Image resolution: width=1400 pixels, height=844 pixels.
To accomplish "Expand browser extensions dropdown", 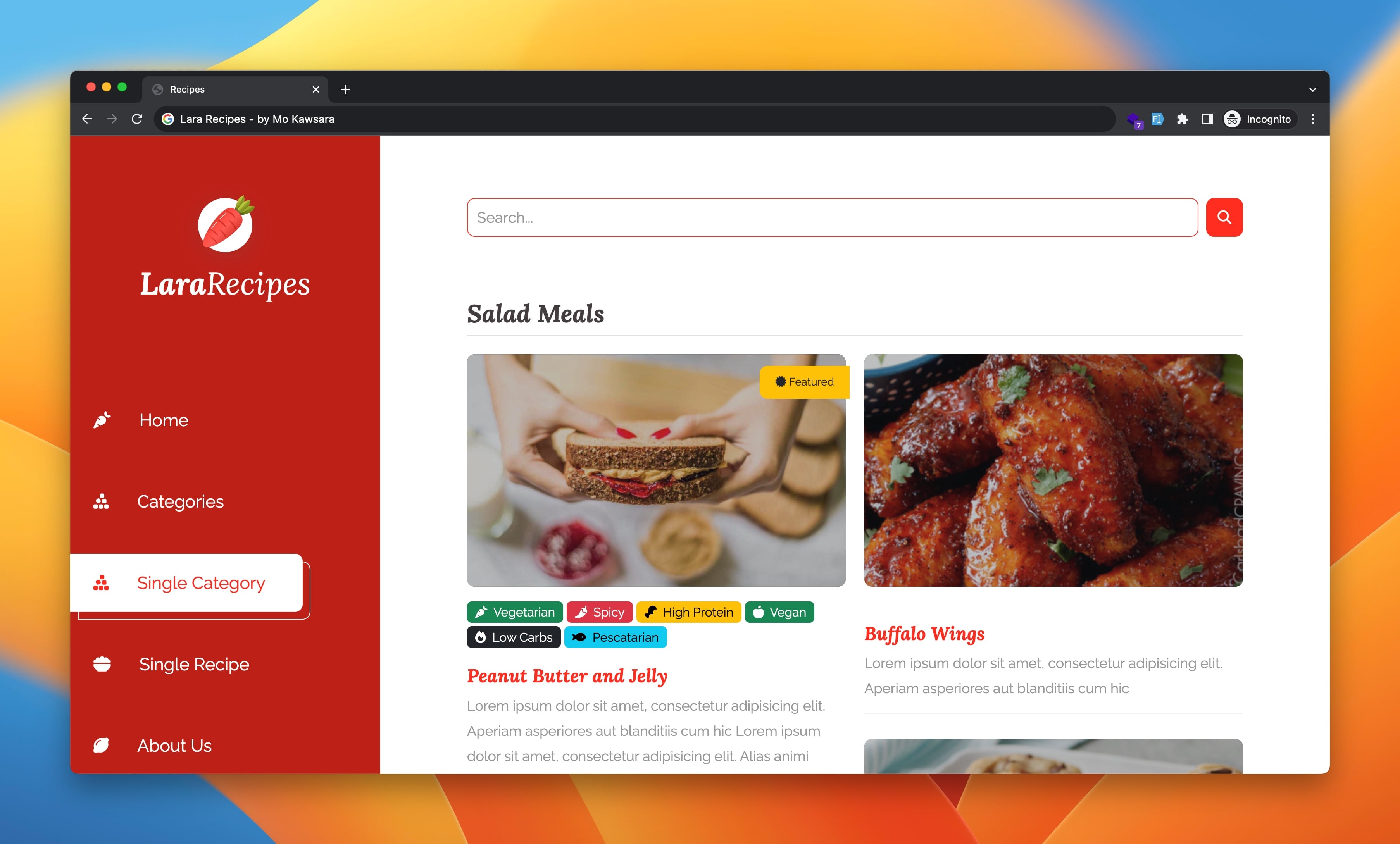I will pos(1184,119).
